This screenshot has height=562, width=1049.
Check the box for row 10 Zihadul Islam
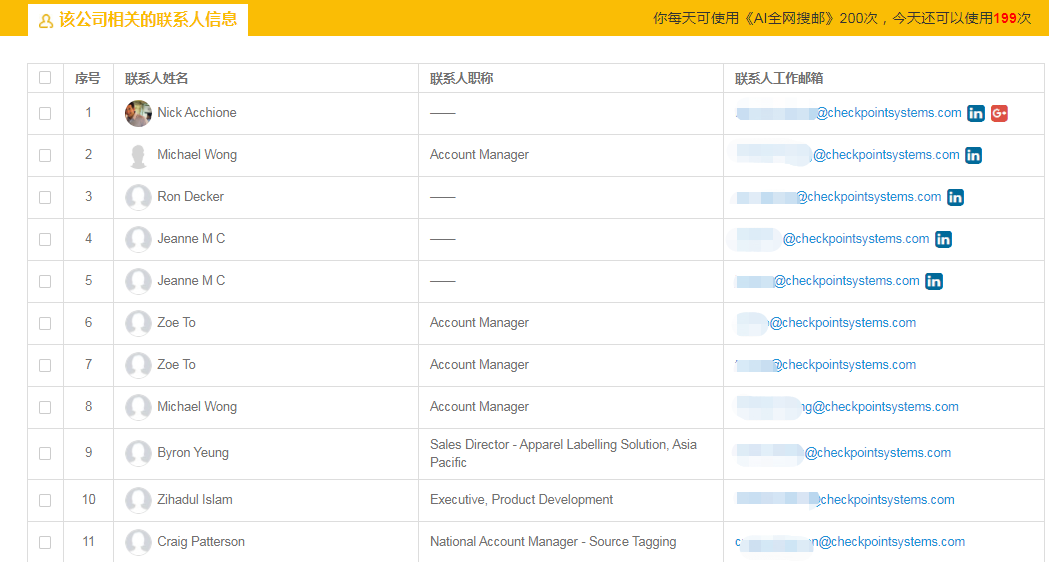(45, 500)
